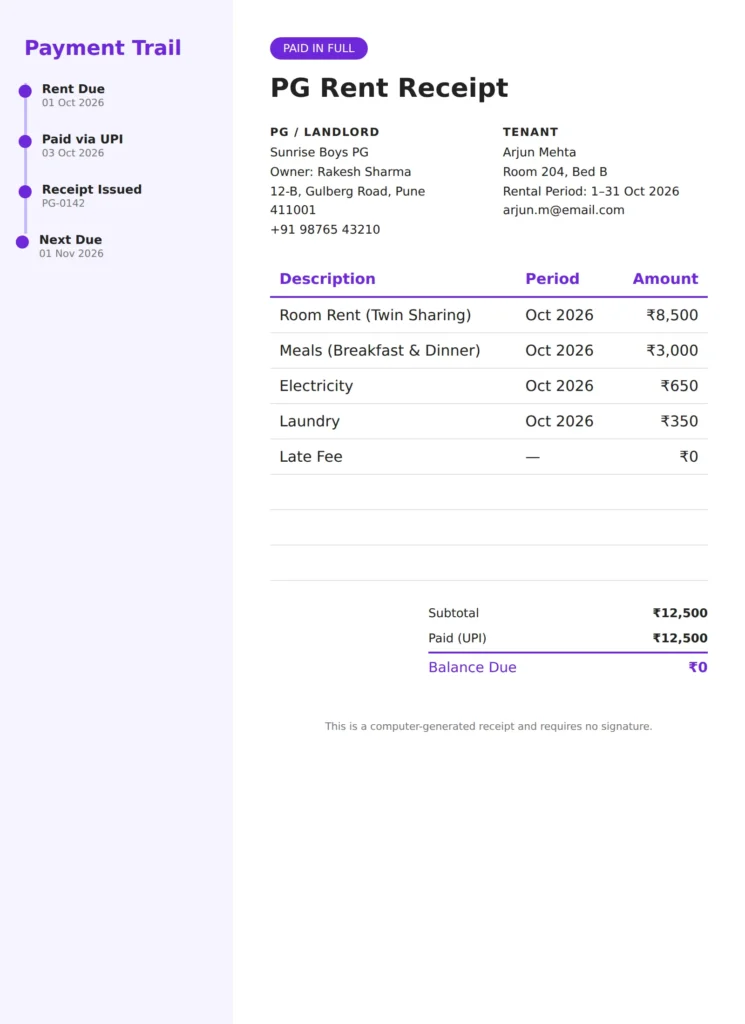Viewport: 745px width, 1024px height.
Task: Click the email arjun.m@email.com
Action: coord(563,210)
